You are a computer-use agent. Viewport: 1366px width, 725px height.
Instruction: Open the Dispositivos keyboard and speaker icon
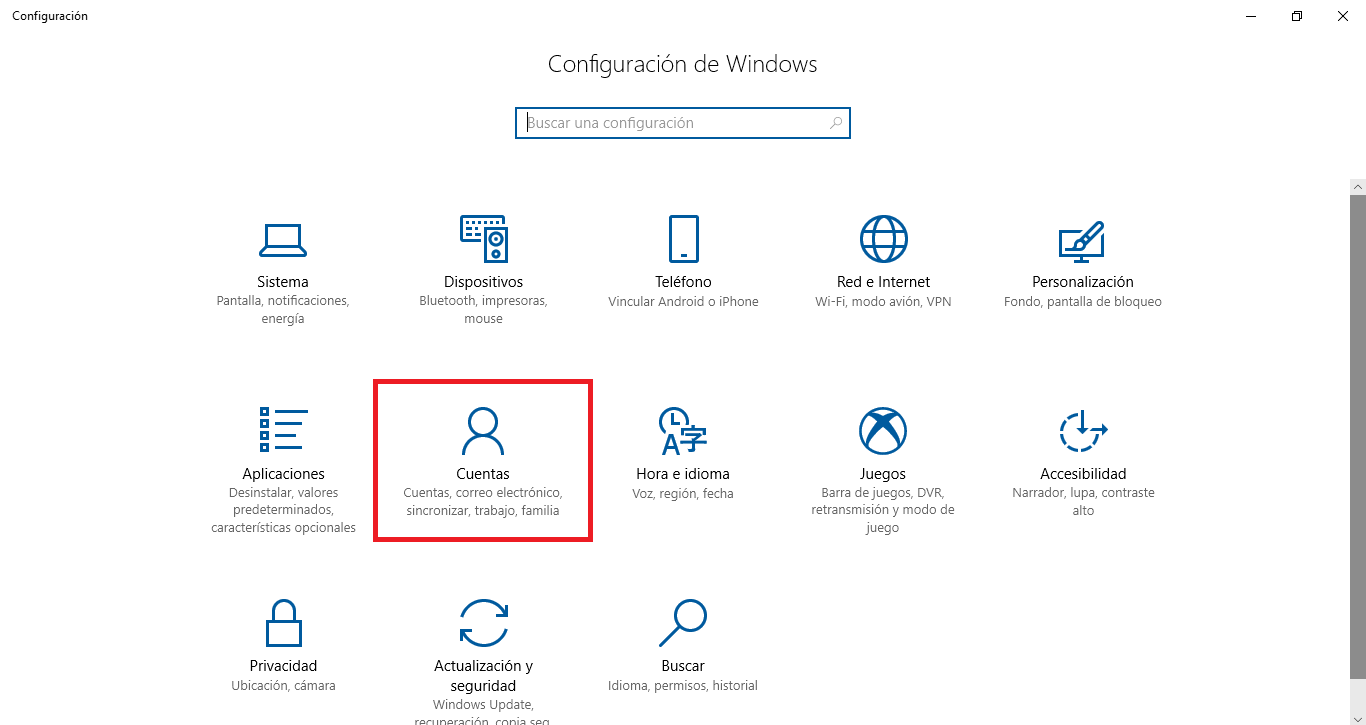(x=484, y=239)
